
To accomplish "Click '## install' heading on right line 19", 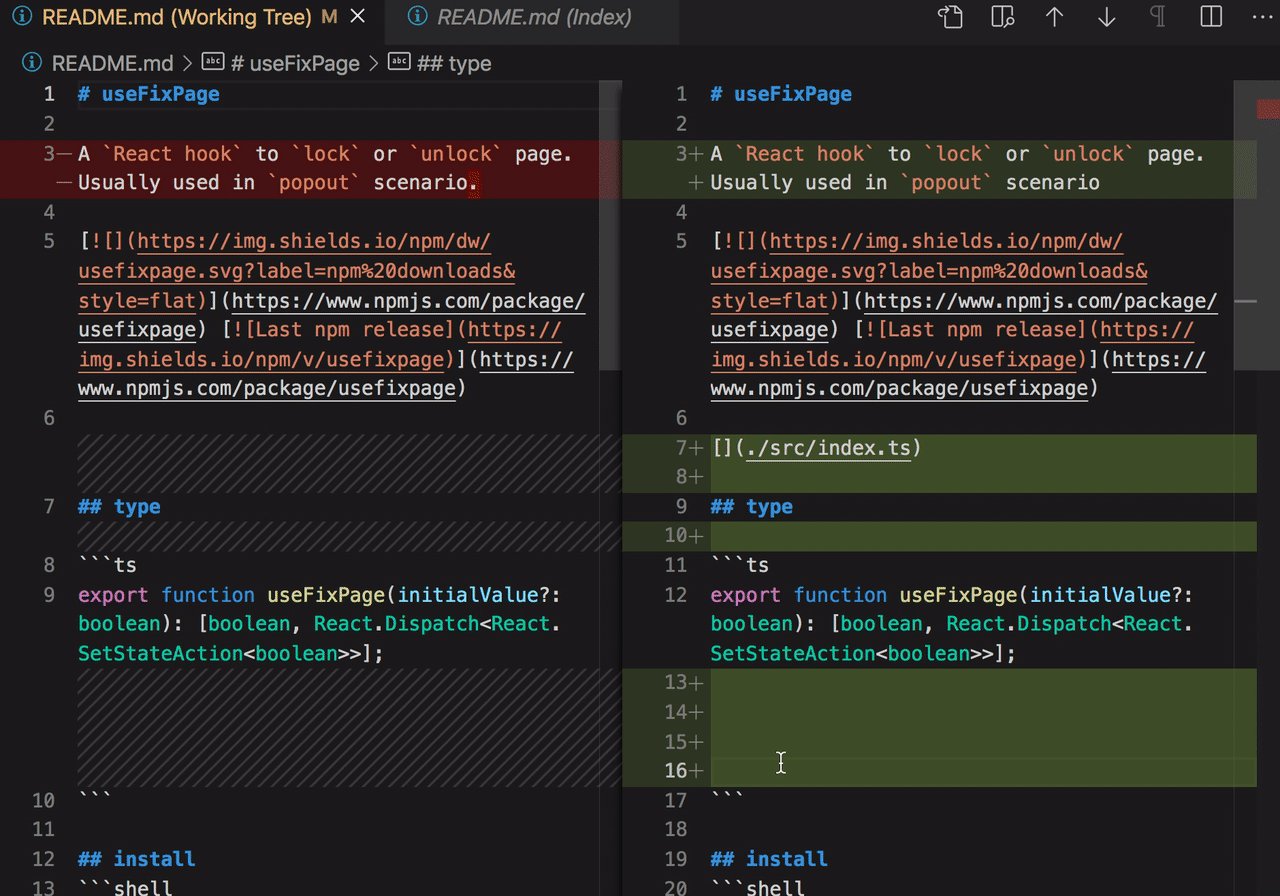I will point(769,859).
